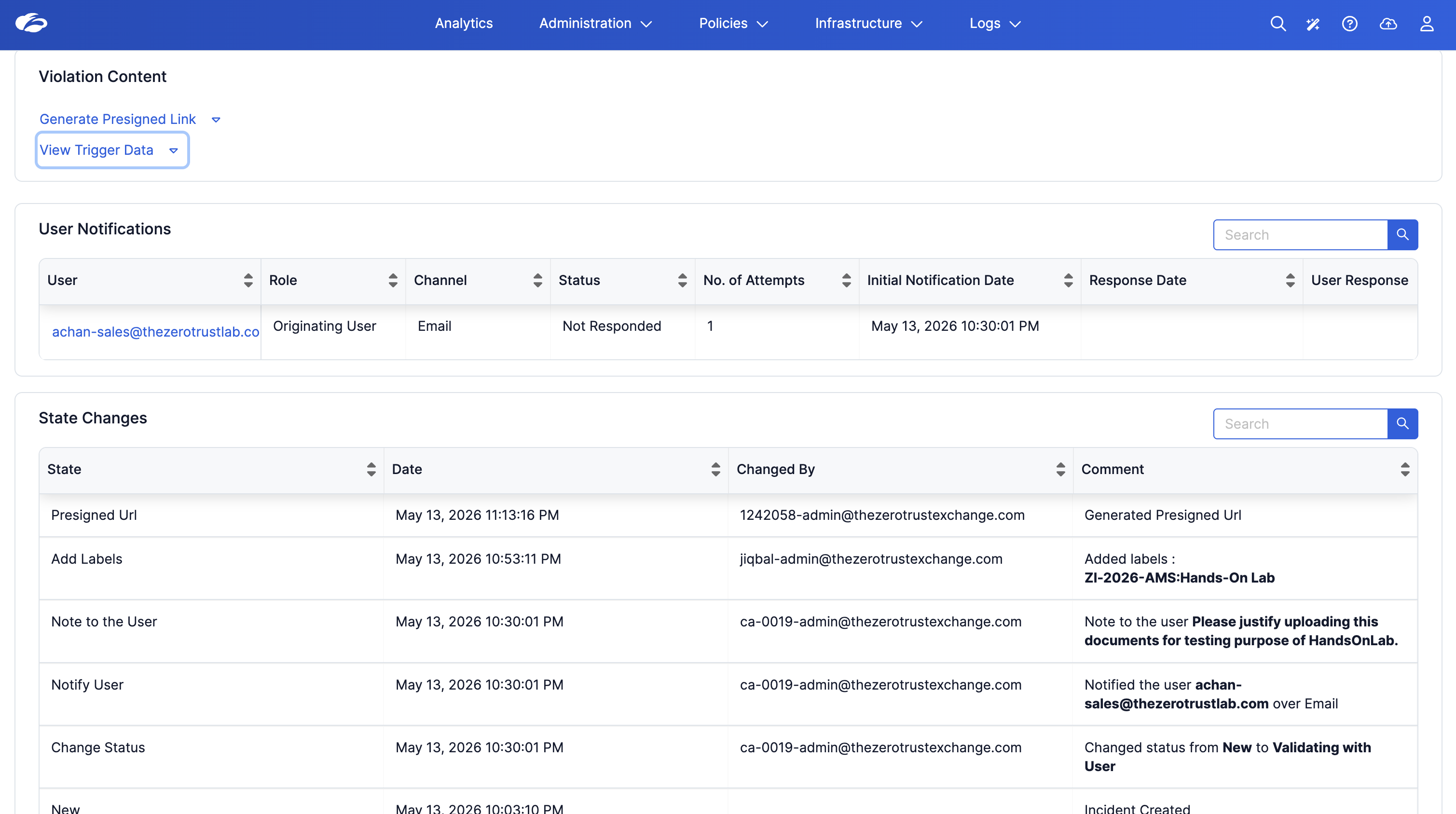Open the Administration menu
Viewport: 1456px width, 814px height.
coord(595,23)
